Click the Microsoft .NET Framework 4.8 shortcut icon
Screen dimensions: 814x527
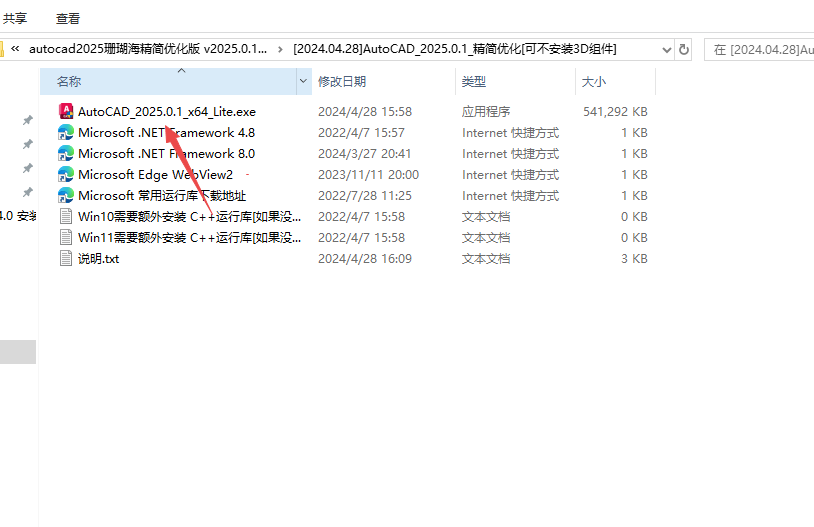[66, 132]
